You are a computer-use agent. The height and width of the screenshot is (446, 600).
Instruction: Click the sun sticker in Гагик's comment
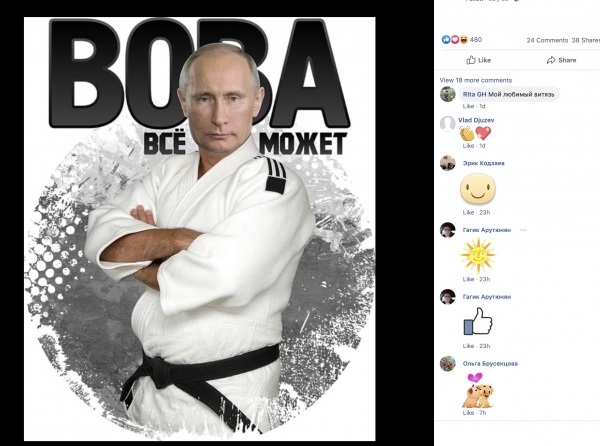478,254
